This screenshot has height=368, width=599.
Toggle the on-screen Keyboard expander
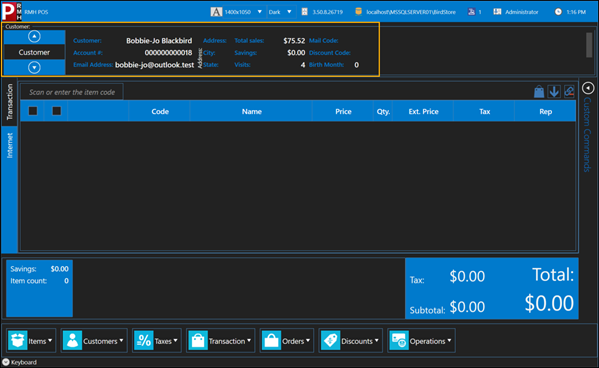tap(6, 362)
